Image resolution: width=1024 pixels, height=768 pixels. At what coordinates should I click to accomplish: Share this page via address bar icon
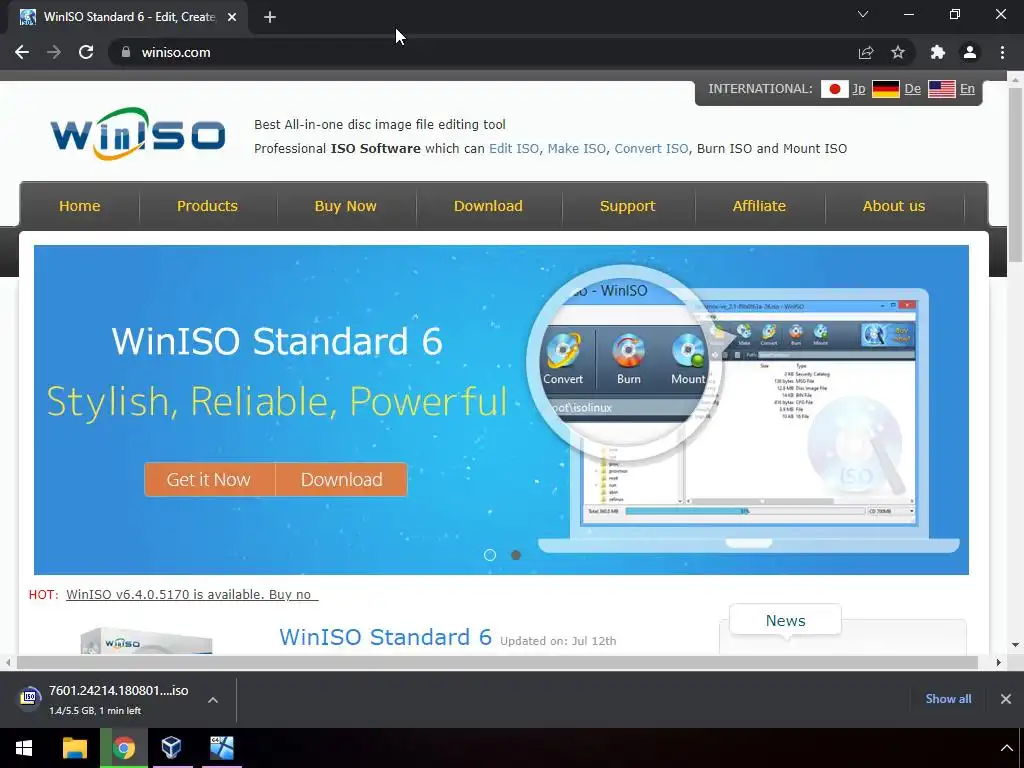(x=866, y=52)
